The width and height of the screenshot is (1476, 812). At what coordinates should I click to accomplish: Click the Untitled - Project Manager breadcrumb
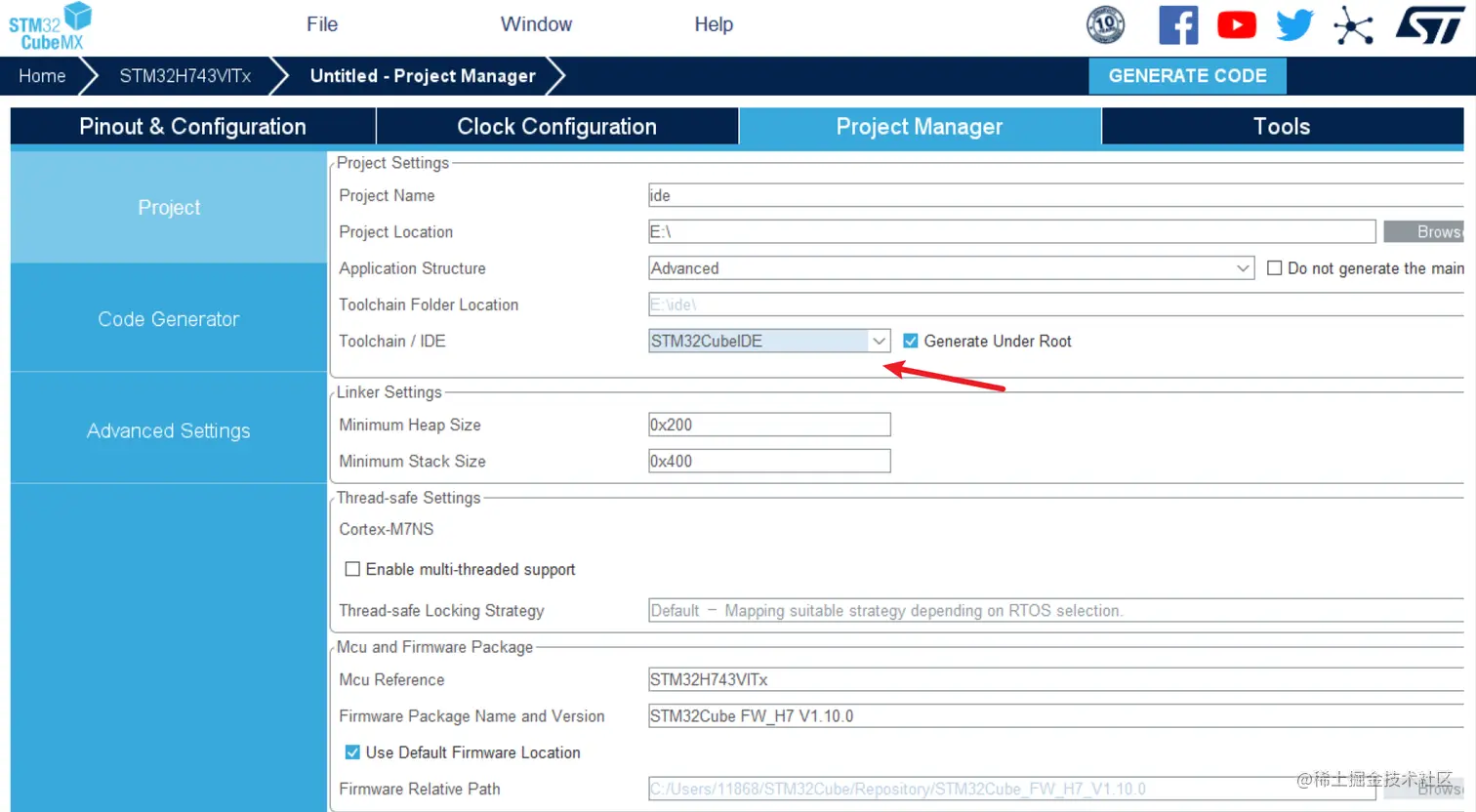tap(423, 76)
